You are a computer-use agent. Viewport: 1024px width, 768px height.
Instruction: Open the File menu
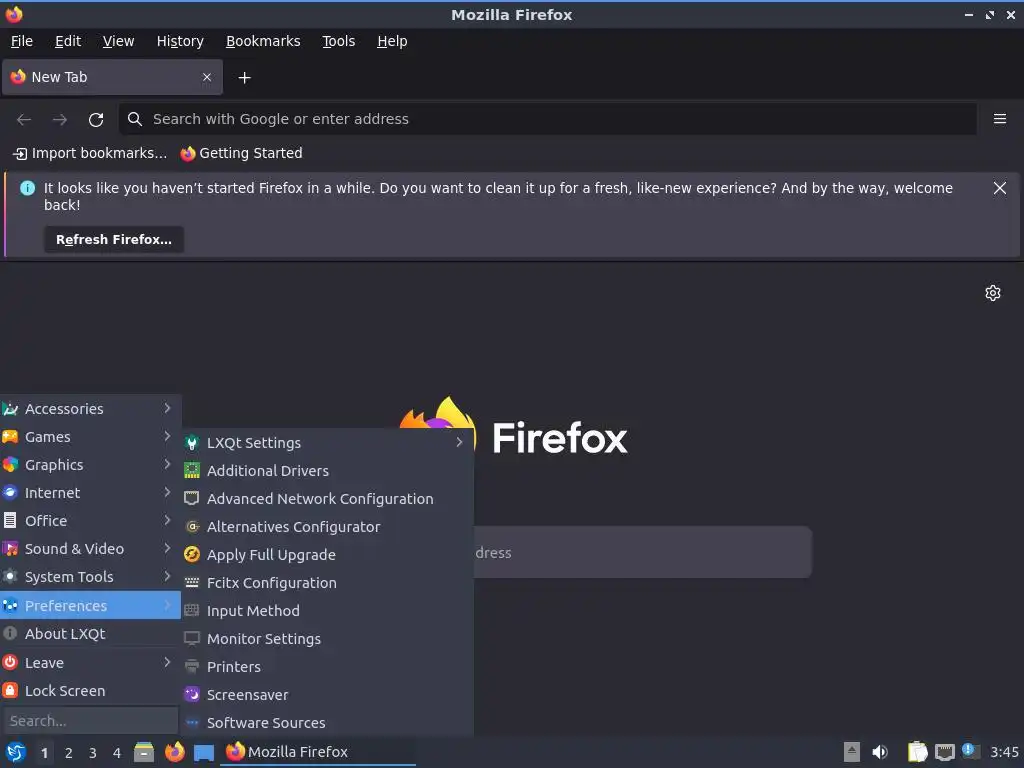pyautogui.click(x=22, y=41)
